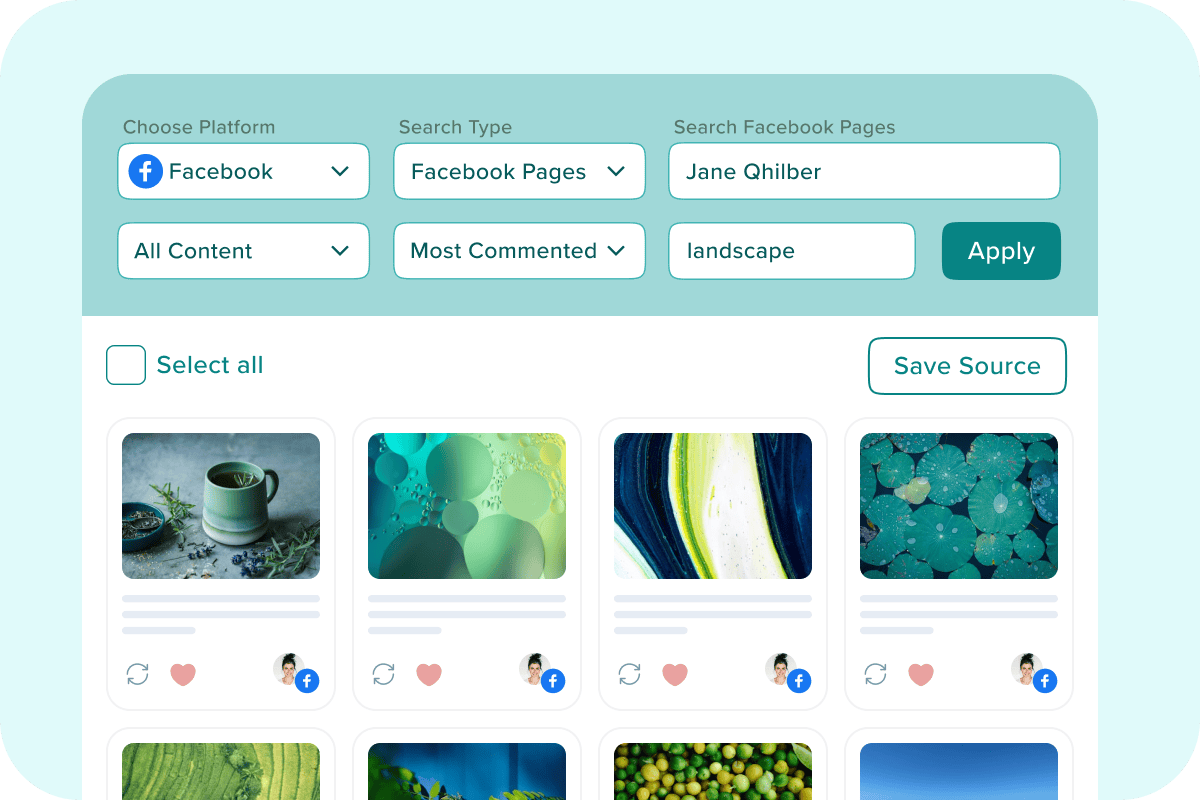Expand the Facebook Pages search type dropdown
The width and height of the screenshot is (1200, 800).
[x=519, y=171]
